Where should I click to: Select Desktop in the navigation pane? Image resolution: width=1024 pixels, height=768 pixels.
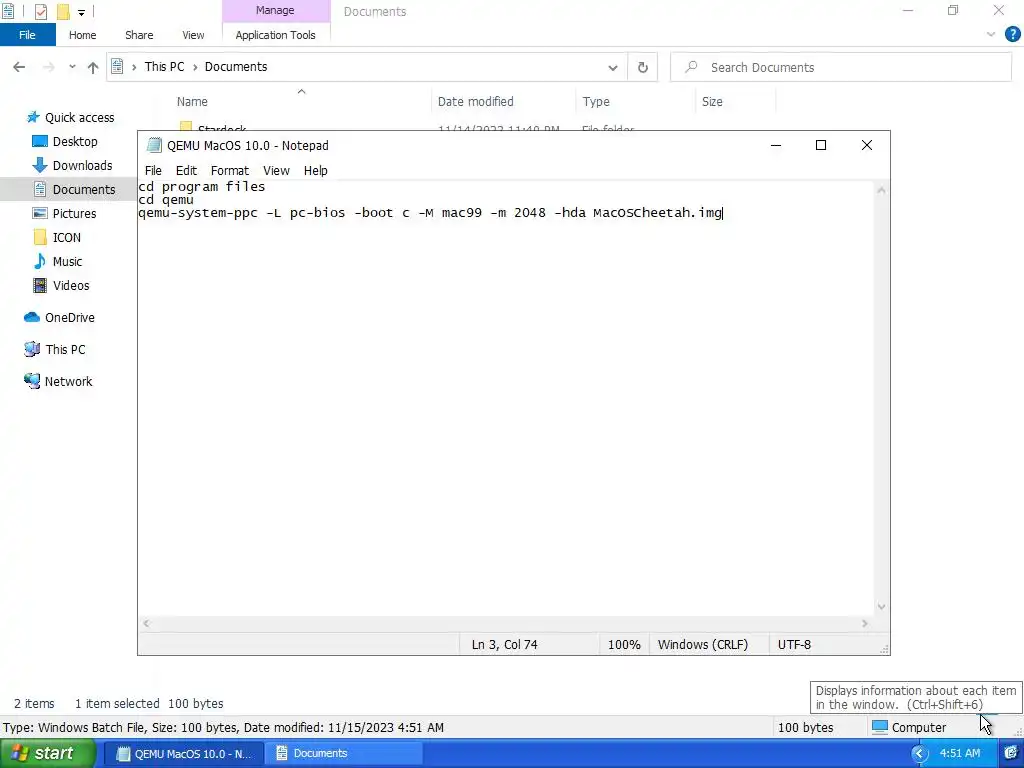tap(75, 141)
